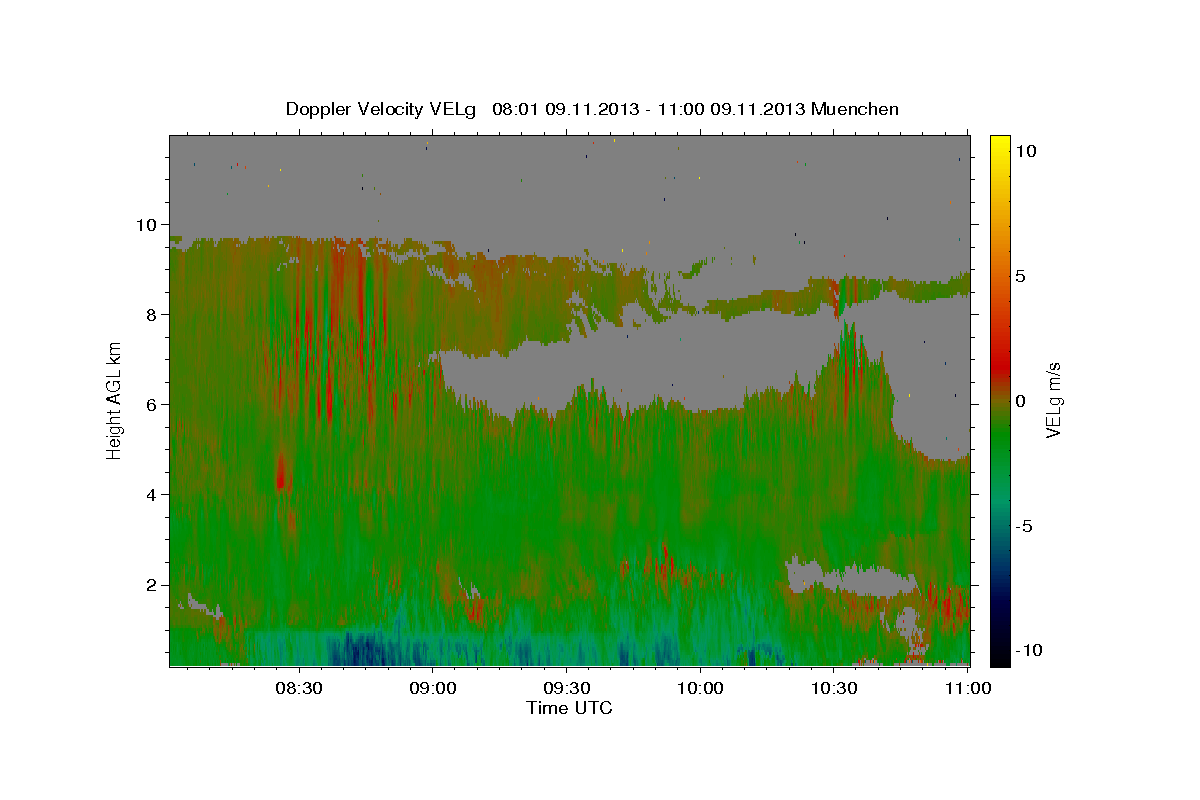
Task: Click the colorbar value label 0
Action: point(1021,401)
